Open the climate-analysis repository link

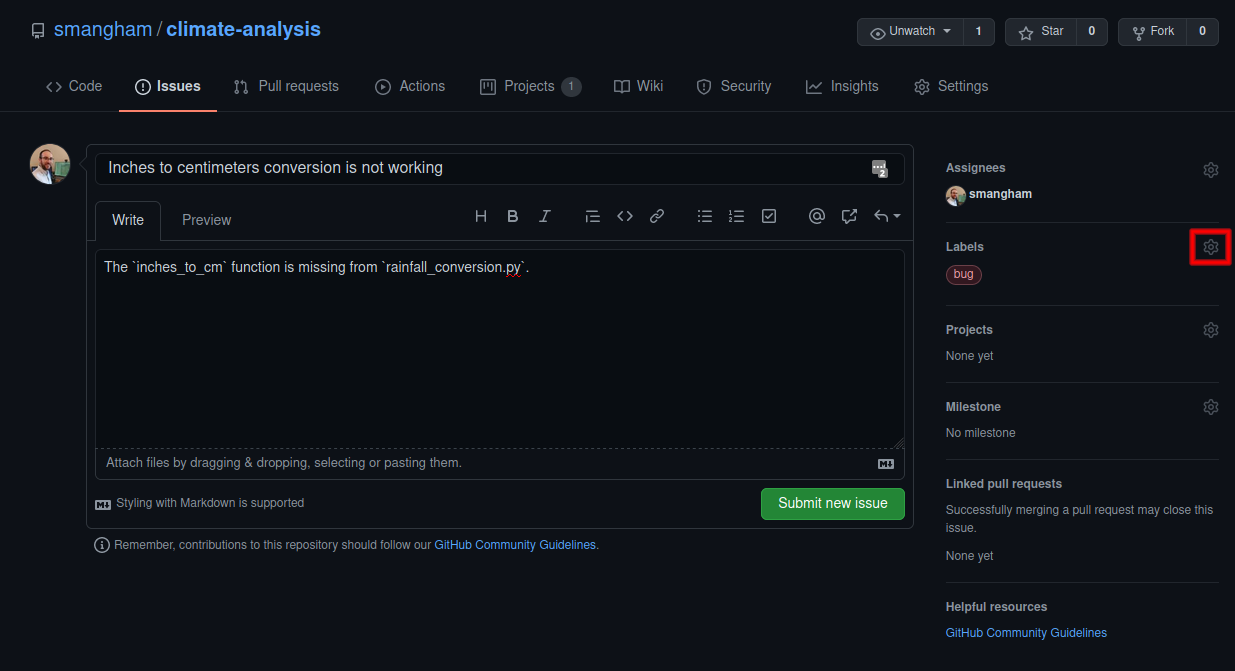coord(243,29)
